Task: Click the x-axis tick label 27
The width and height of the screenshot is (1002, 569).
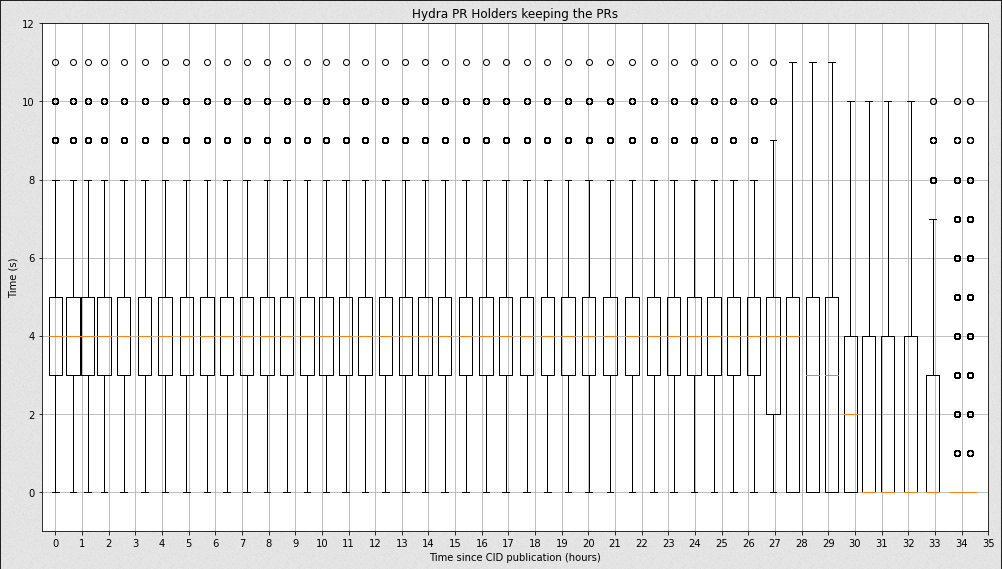Action: (775, 543)
